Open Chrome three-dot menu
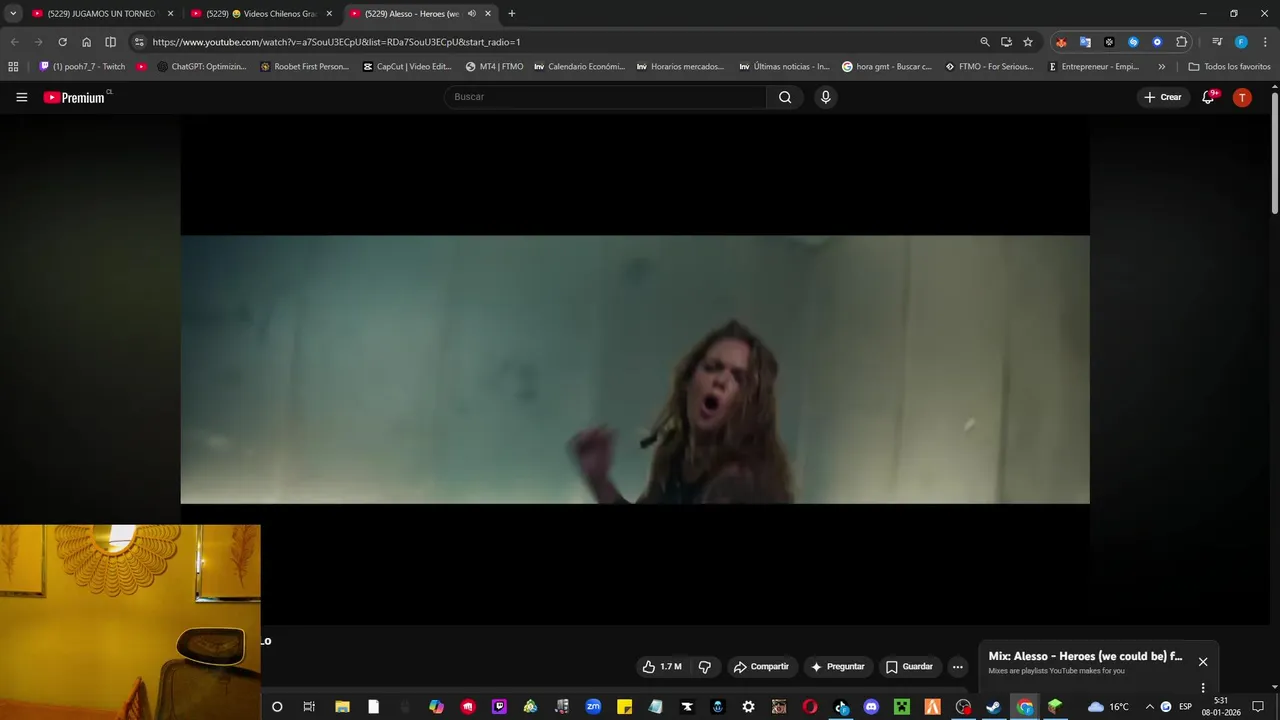1280x720 pixels. (1265, 42)
